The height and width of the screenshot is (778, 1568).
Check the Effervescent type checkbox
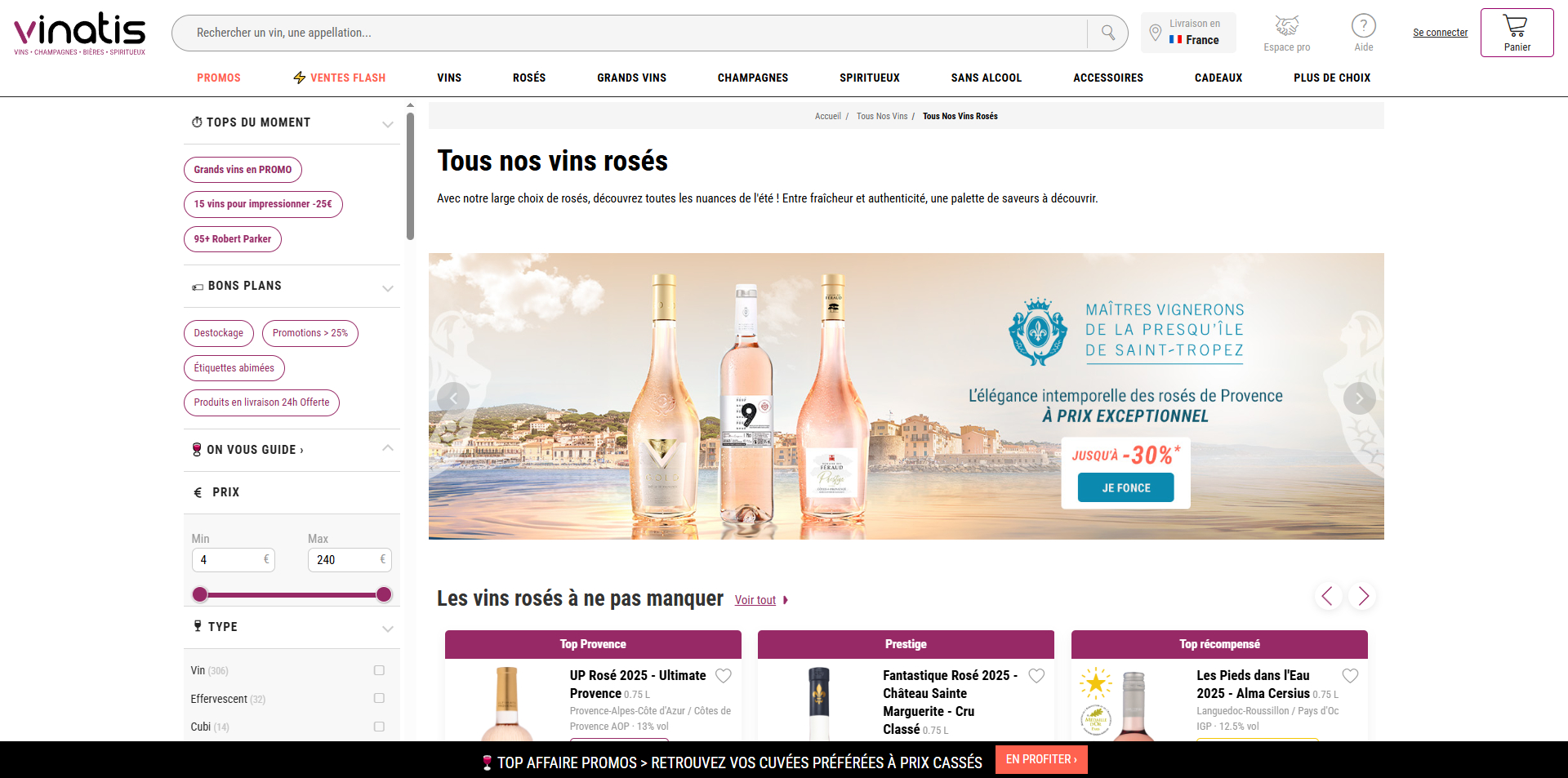click(379, 699)
